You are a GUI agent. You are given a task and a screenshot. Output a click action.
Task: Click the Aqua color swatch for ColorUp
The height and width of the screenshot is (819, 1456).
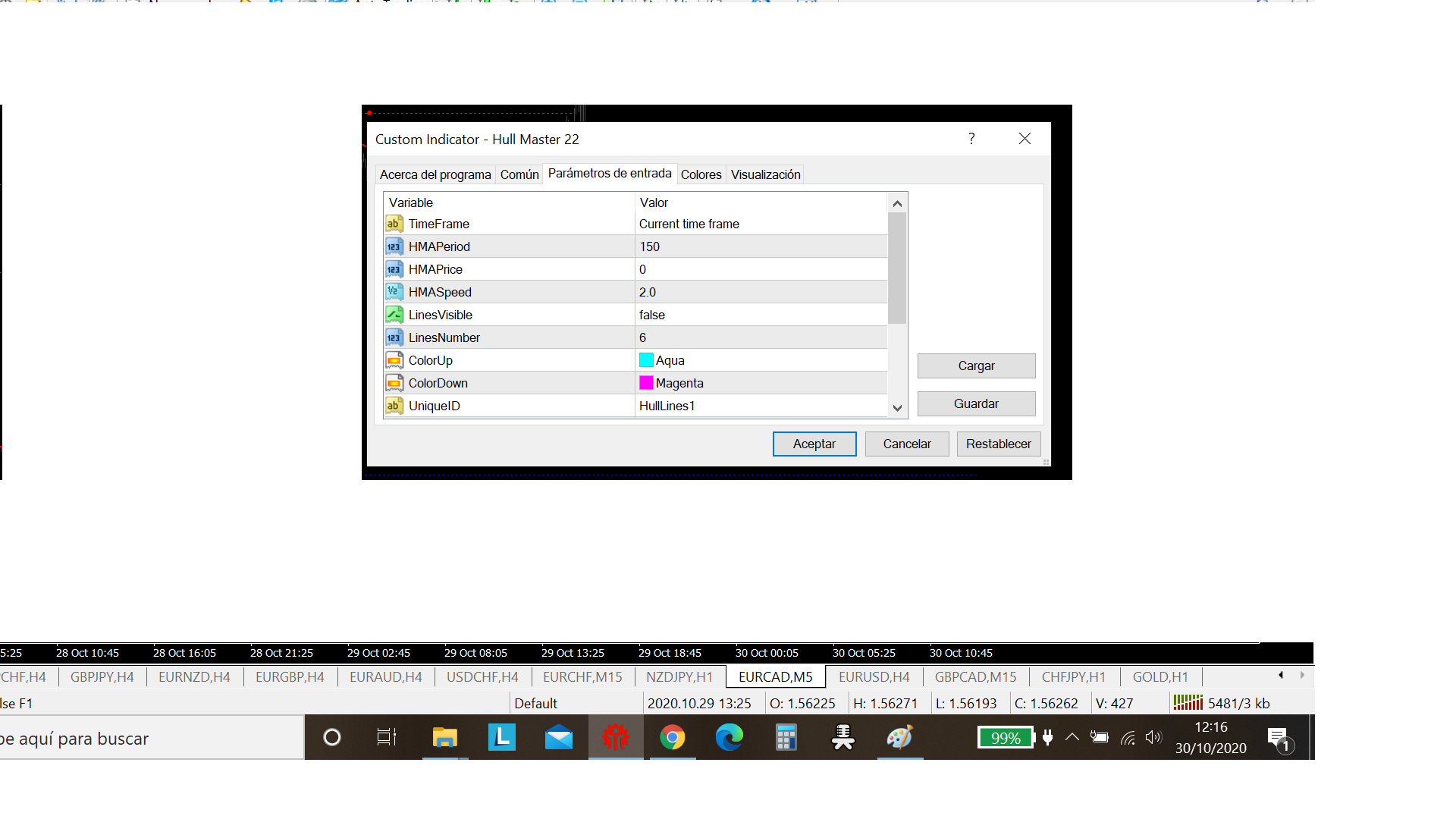coord(646,360)
